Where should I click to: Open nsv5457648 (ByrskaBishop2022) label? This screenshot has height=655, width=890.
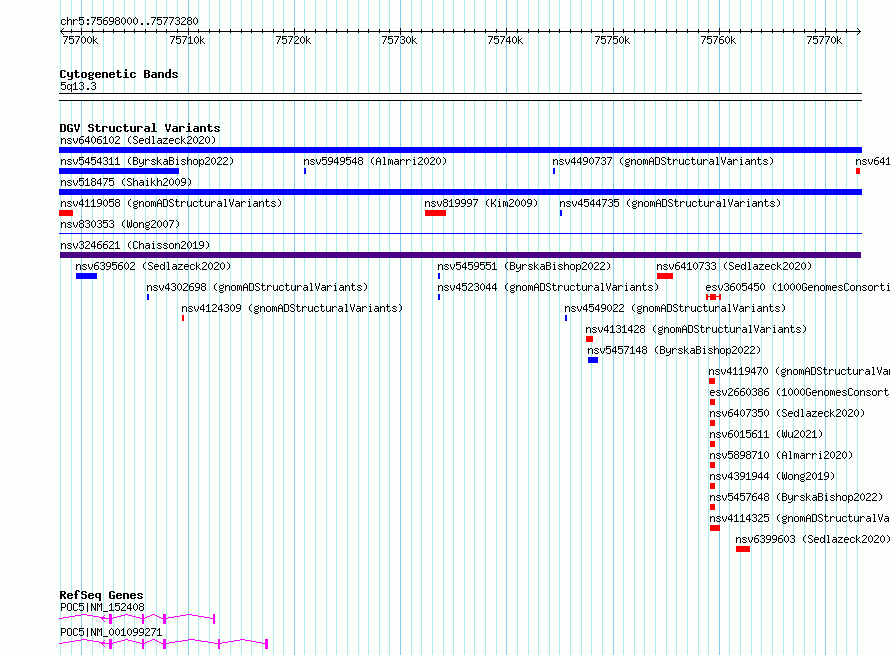[796, 497]
